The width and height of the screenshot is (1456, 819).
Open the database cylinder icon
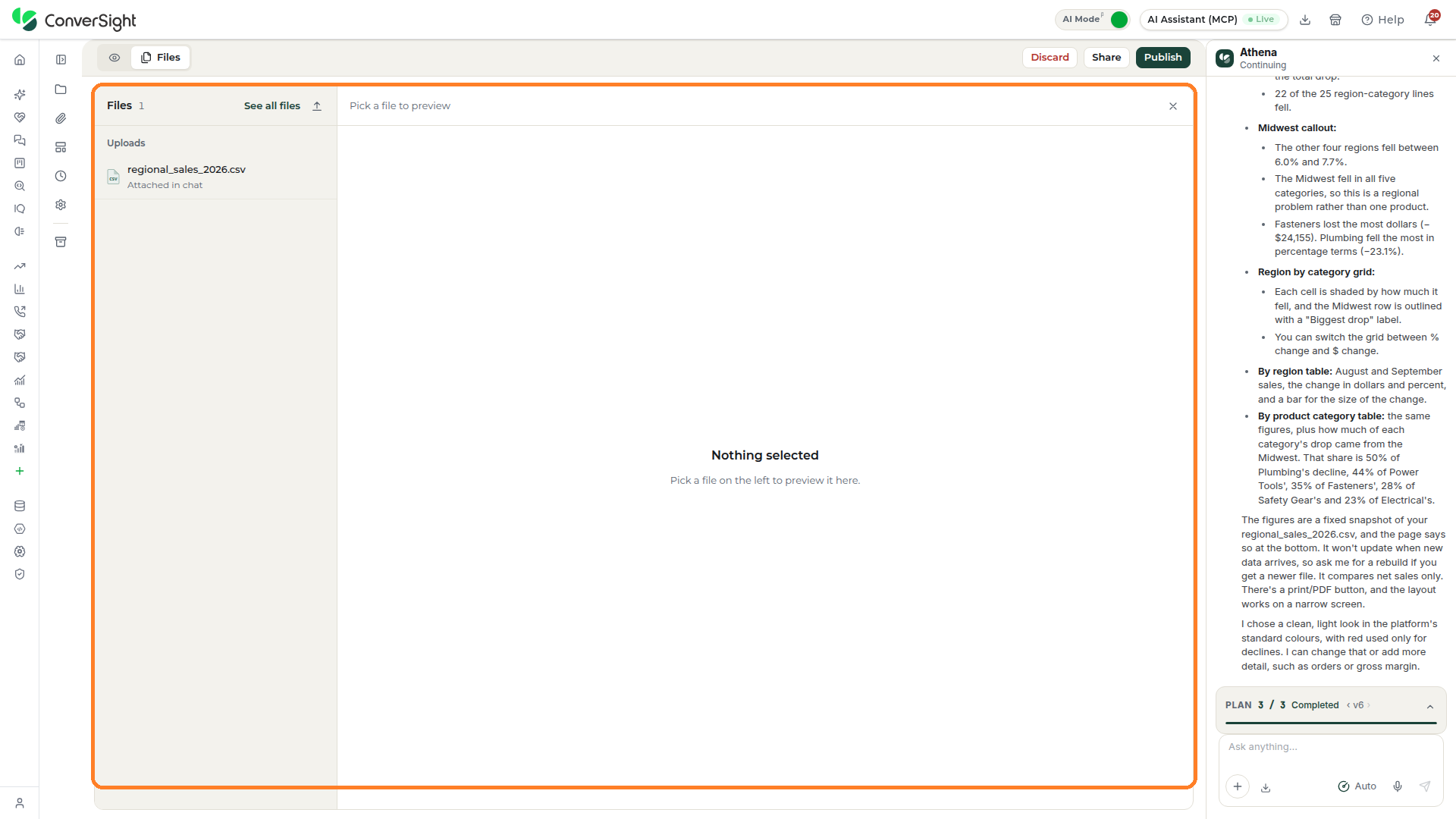(20, 506)
